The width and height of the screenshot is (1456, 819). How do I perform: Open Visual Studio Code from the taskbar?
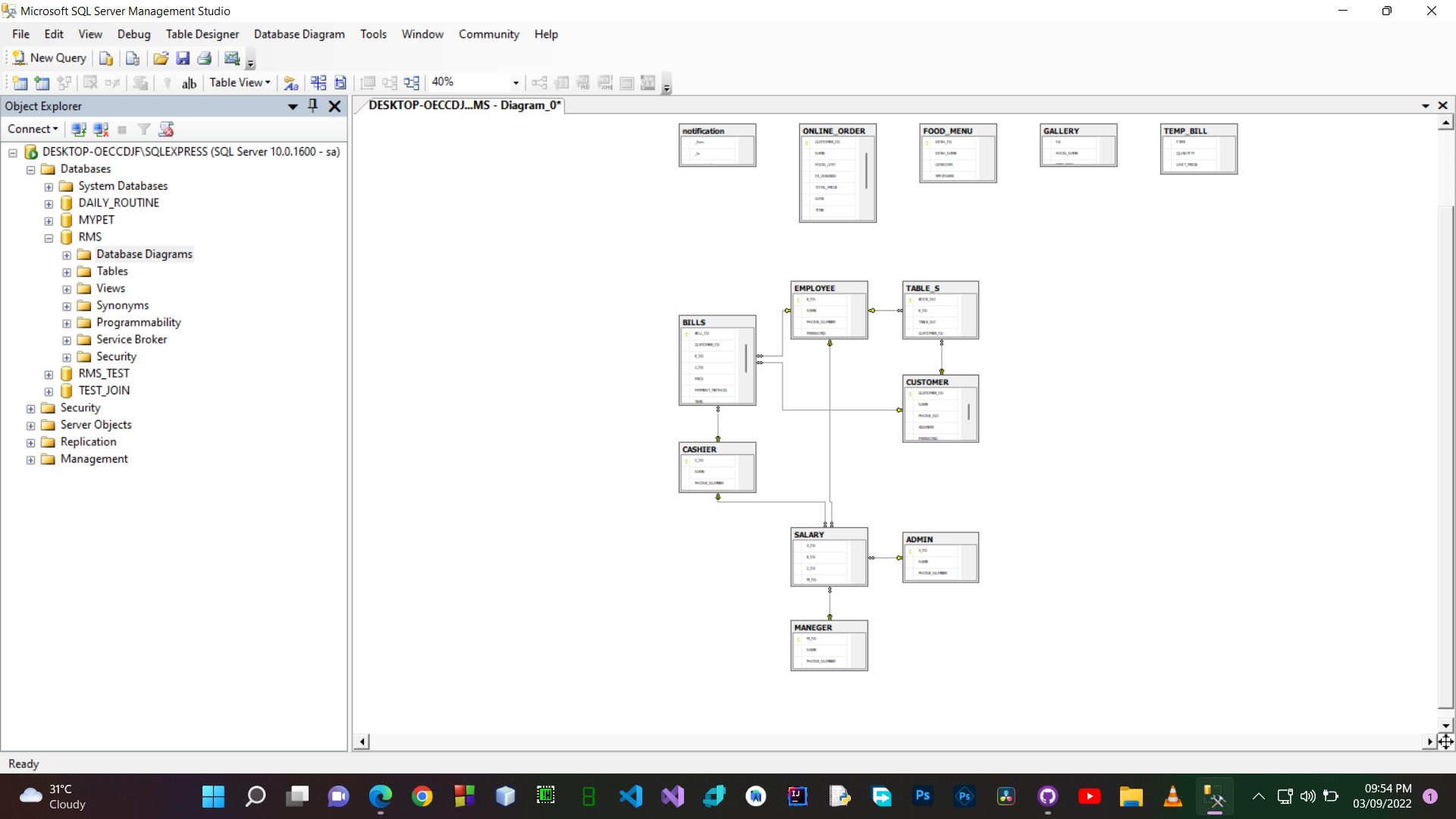click(x=632, y=796)
